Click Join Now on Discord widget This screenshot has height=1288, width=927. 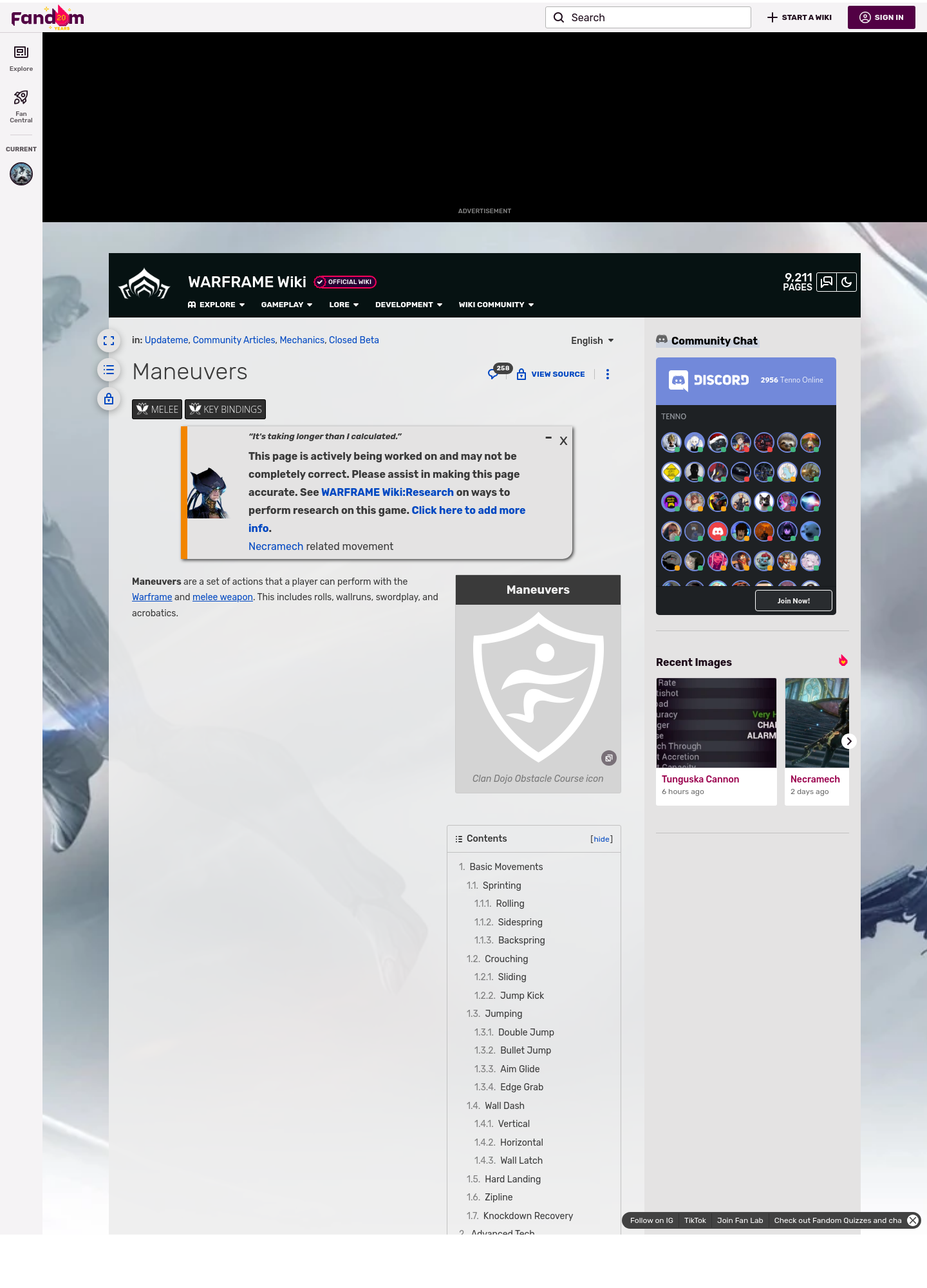point(794,601)
